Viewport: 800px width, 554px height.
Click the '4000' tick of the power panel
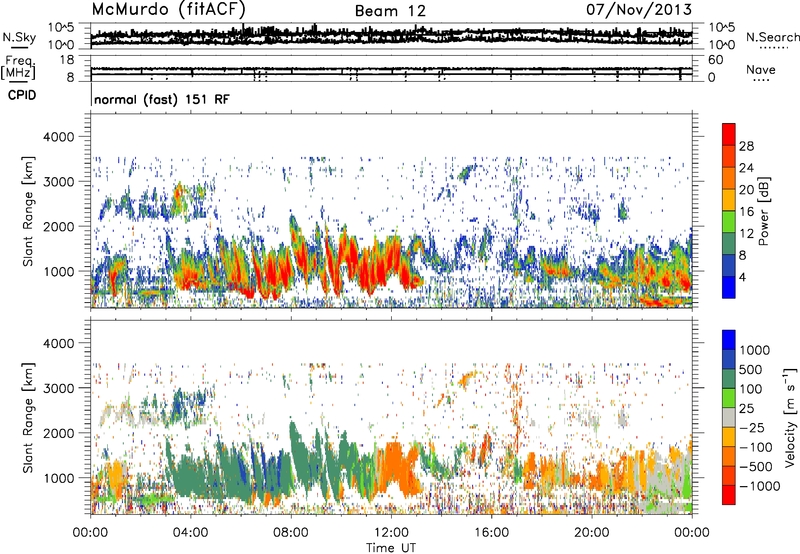(61, 137)
